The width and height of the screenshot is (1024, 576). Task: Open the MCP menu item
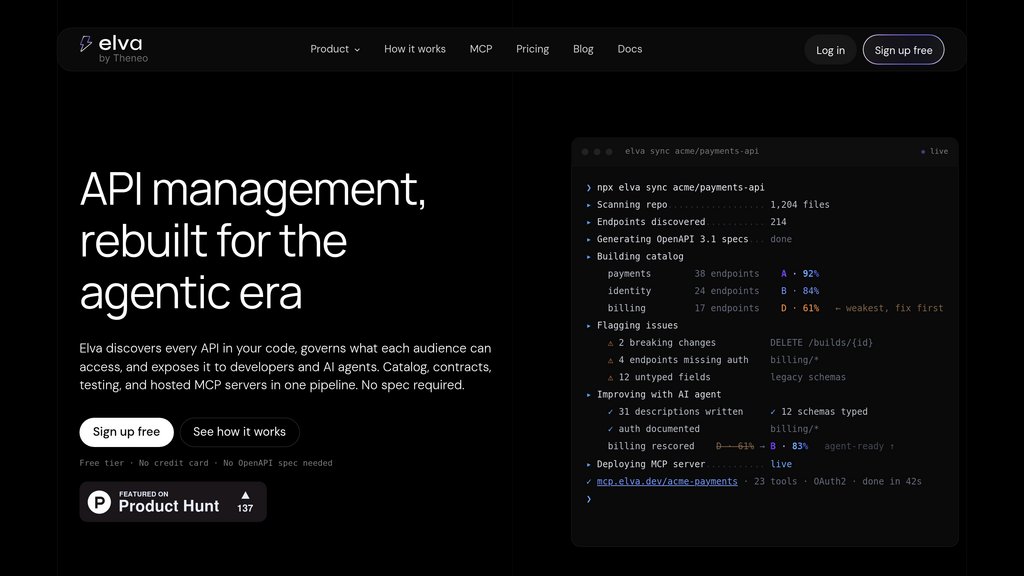pyautogui.click(x=481, y=49)
